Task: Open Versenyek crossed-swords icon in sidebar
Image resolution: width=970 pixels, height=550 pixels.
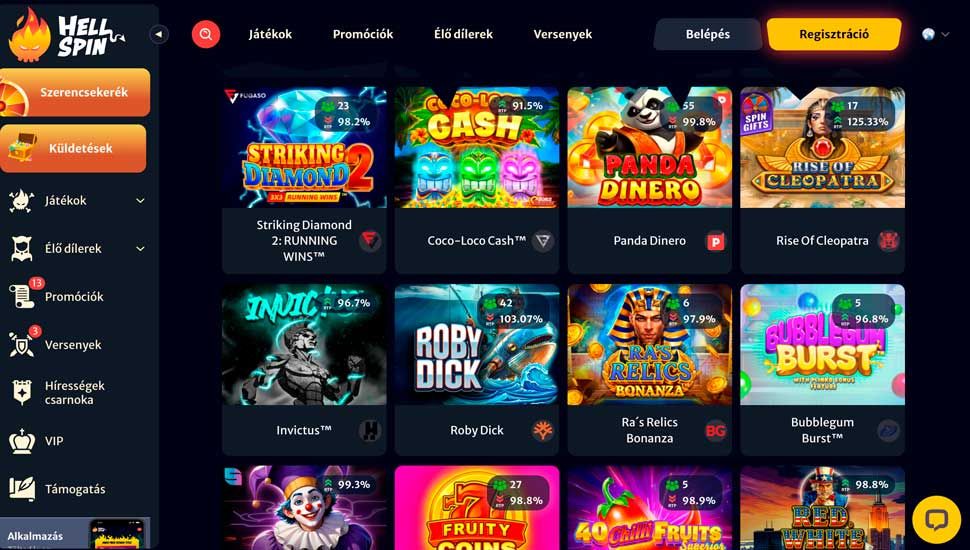Action: [x=22, y=345]
